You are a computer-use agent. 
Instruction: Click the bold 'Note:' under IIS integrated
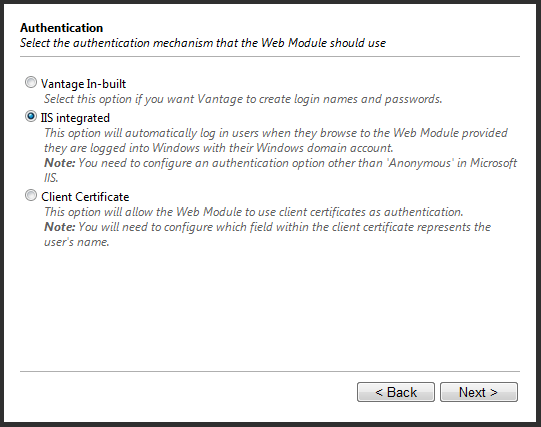click(59, 163)
